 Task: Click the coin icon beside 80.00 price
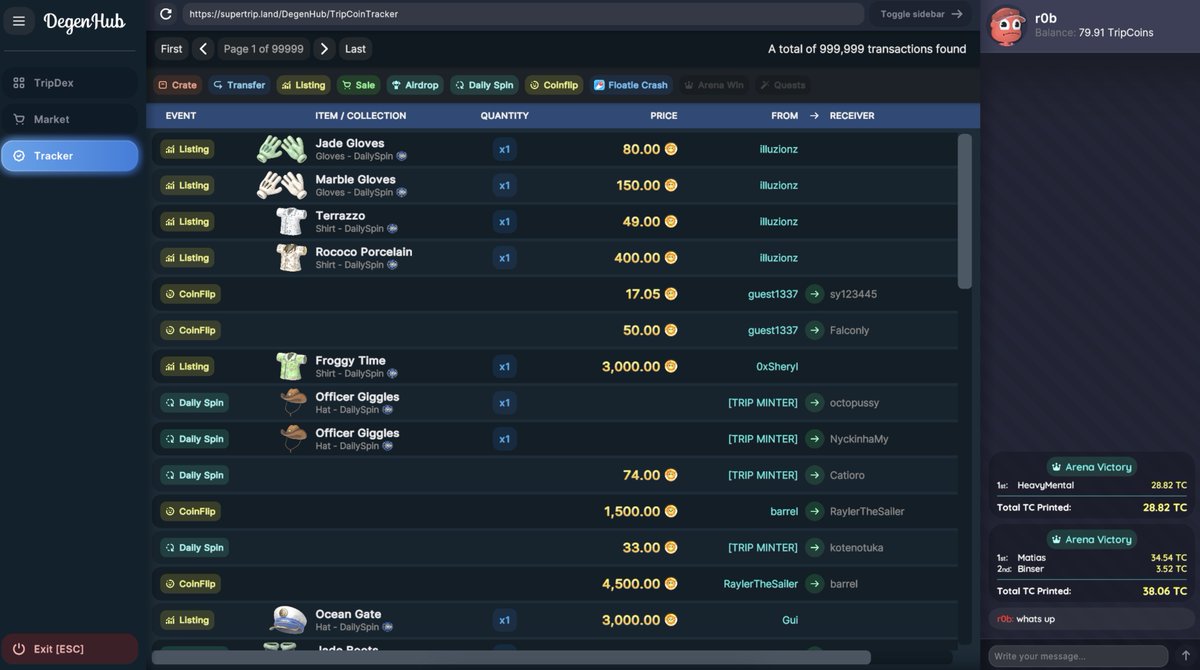(x=671, y=149)
